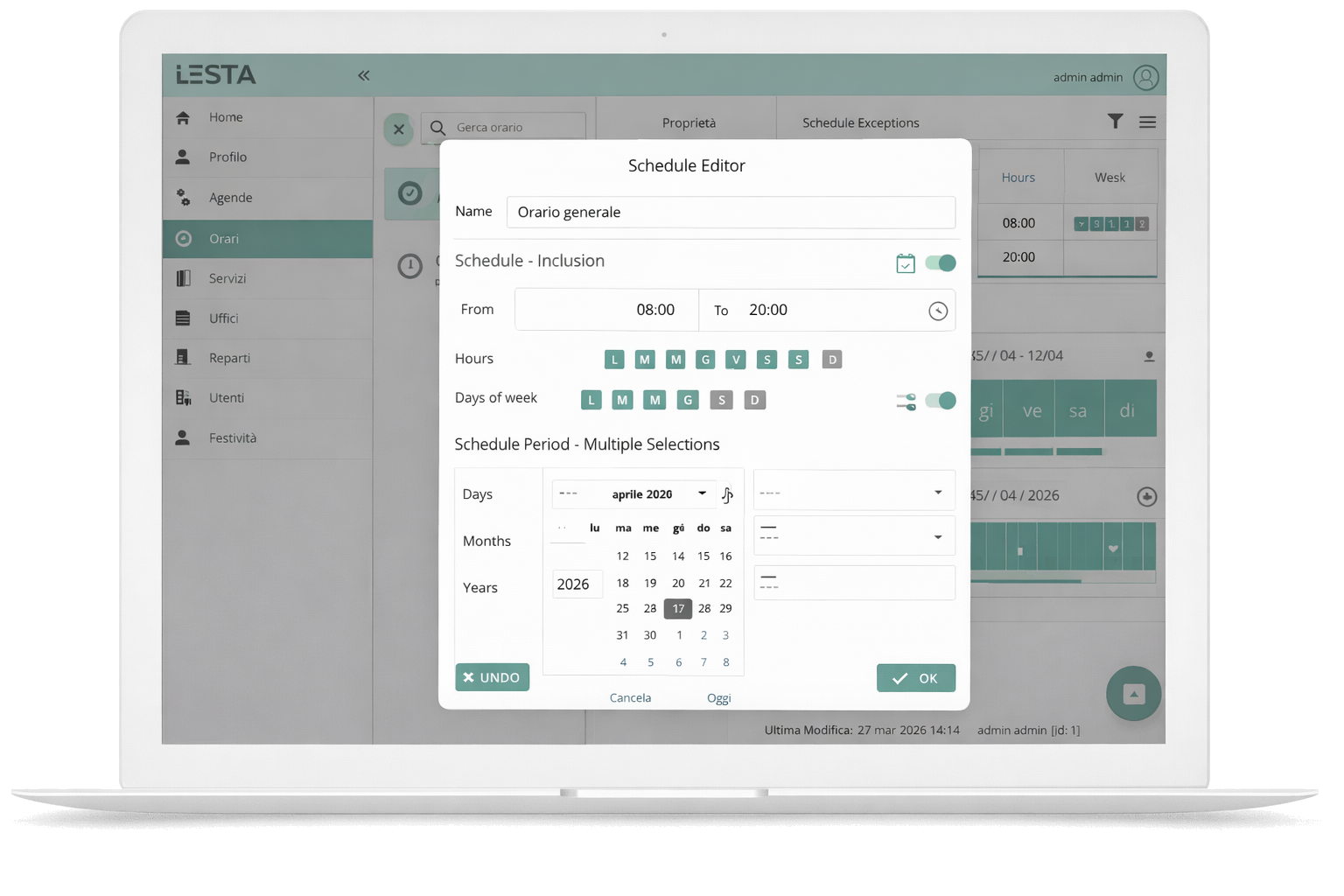Click the clock icon next to the time fields
The width and height of the screenshot is (1344, 896).
[937, 311]
